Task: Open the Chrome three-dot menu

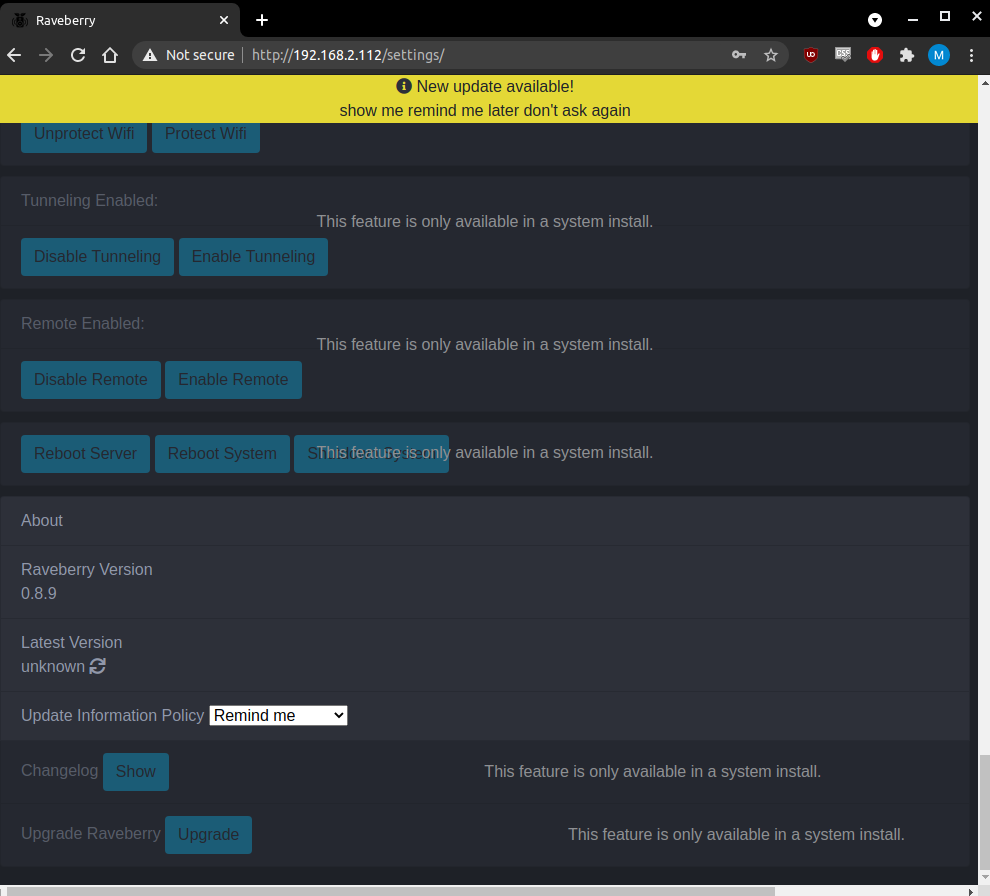Action: 971,56
